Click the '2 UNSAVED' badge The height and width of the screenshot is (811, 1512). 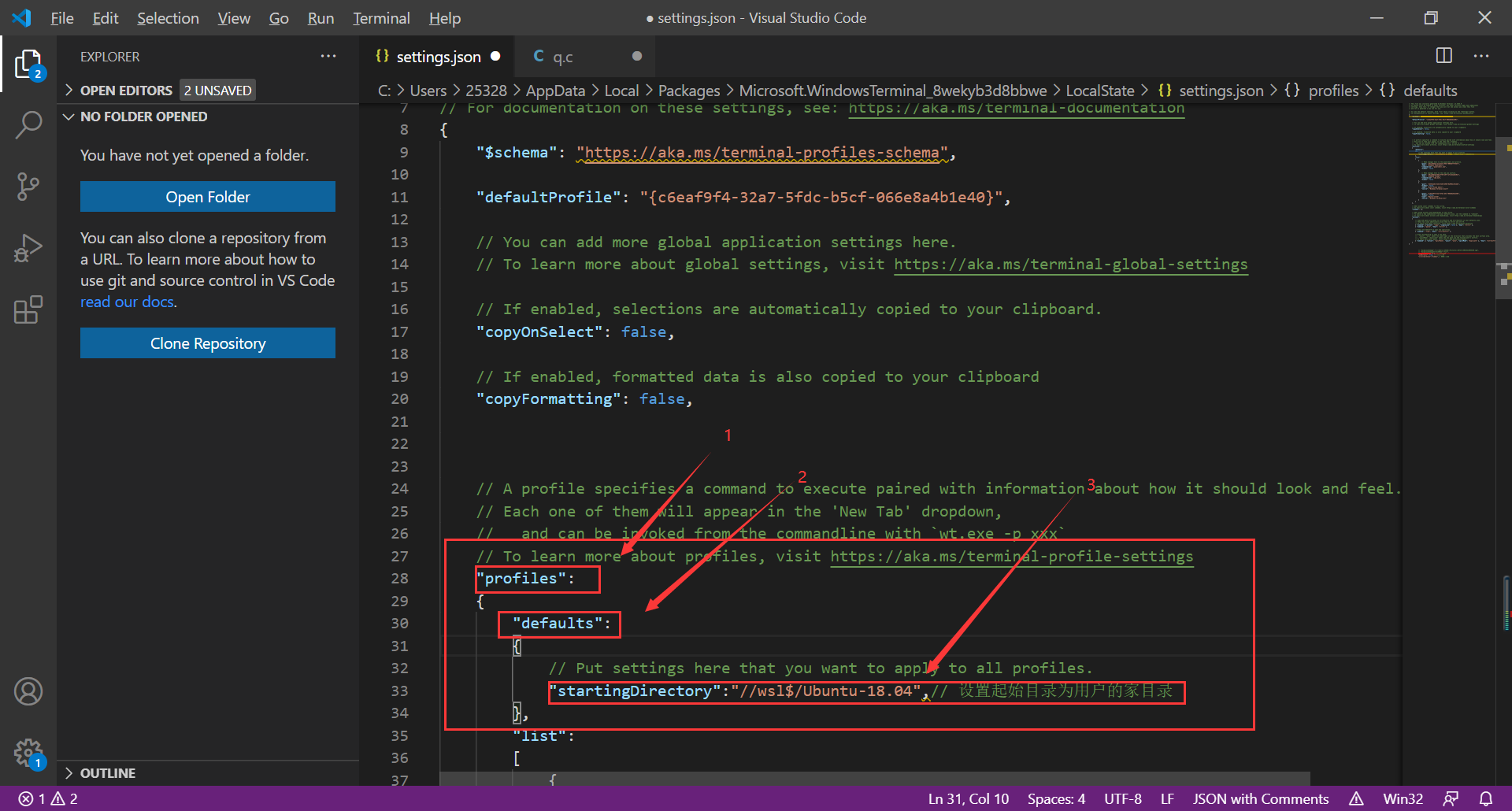coord(218,91)
